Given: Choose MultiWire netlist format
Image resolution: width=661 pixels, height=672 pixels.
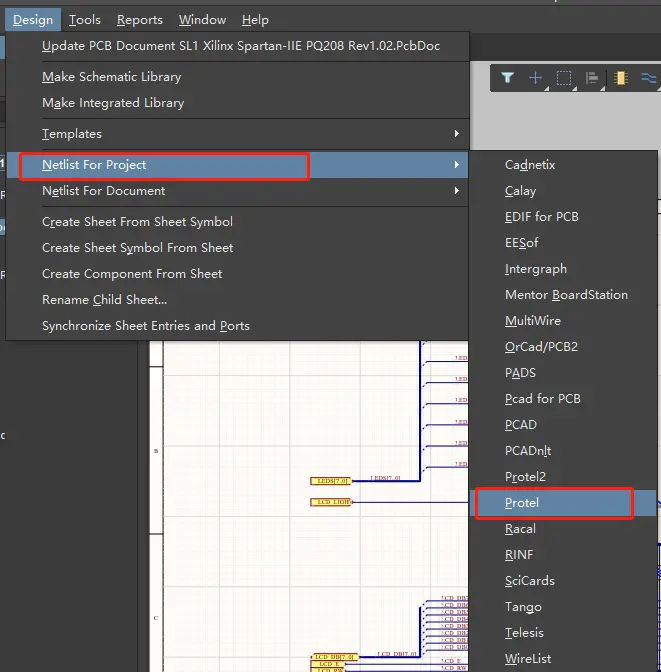Looking at the screenshot, I should point(564,321).
